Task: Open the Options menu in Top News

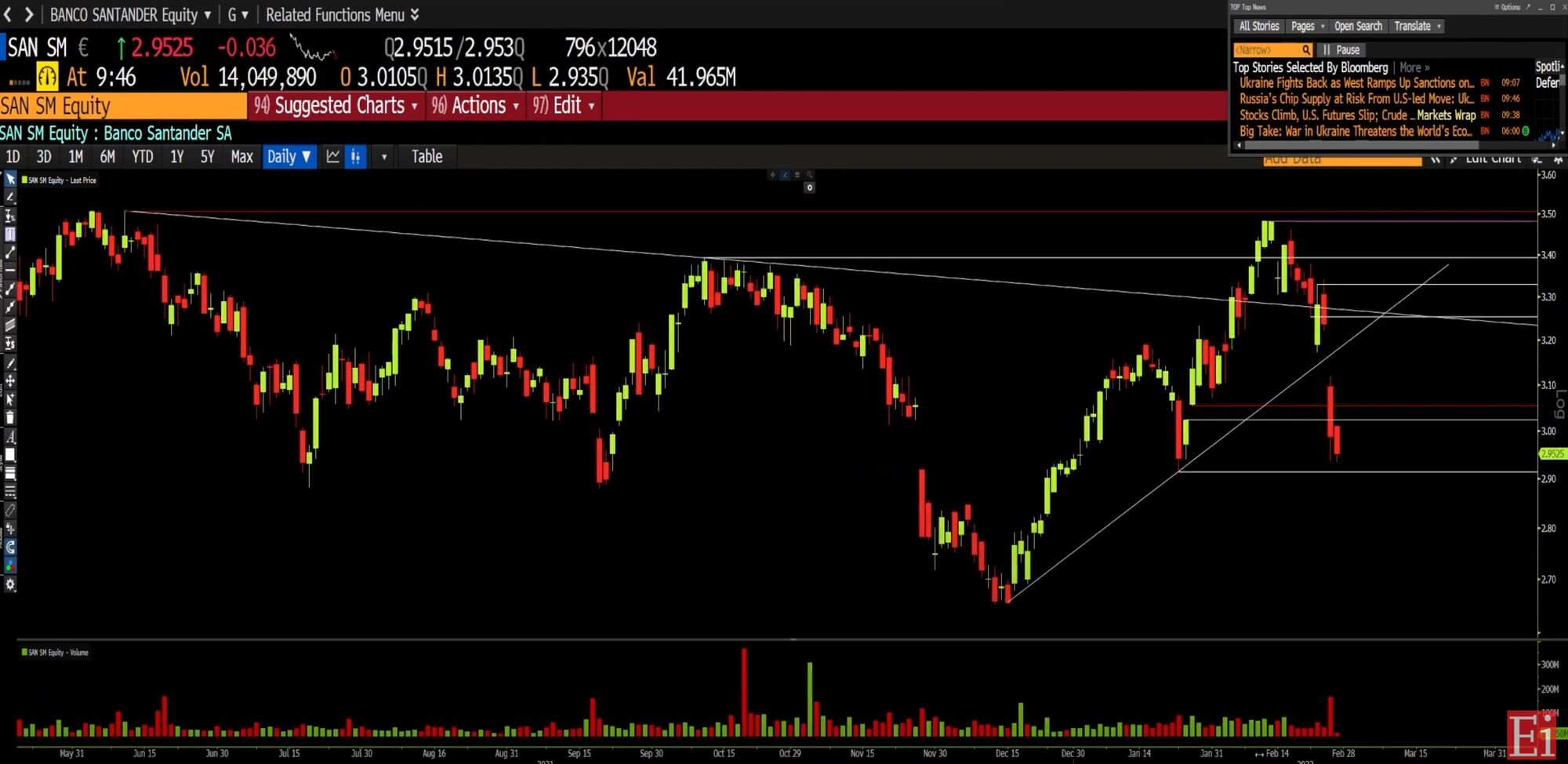Action: [1507, 7]
